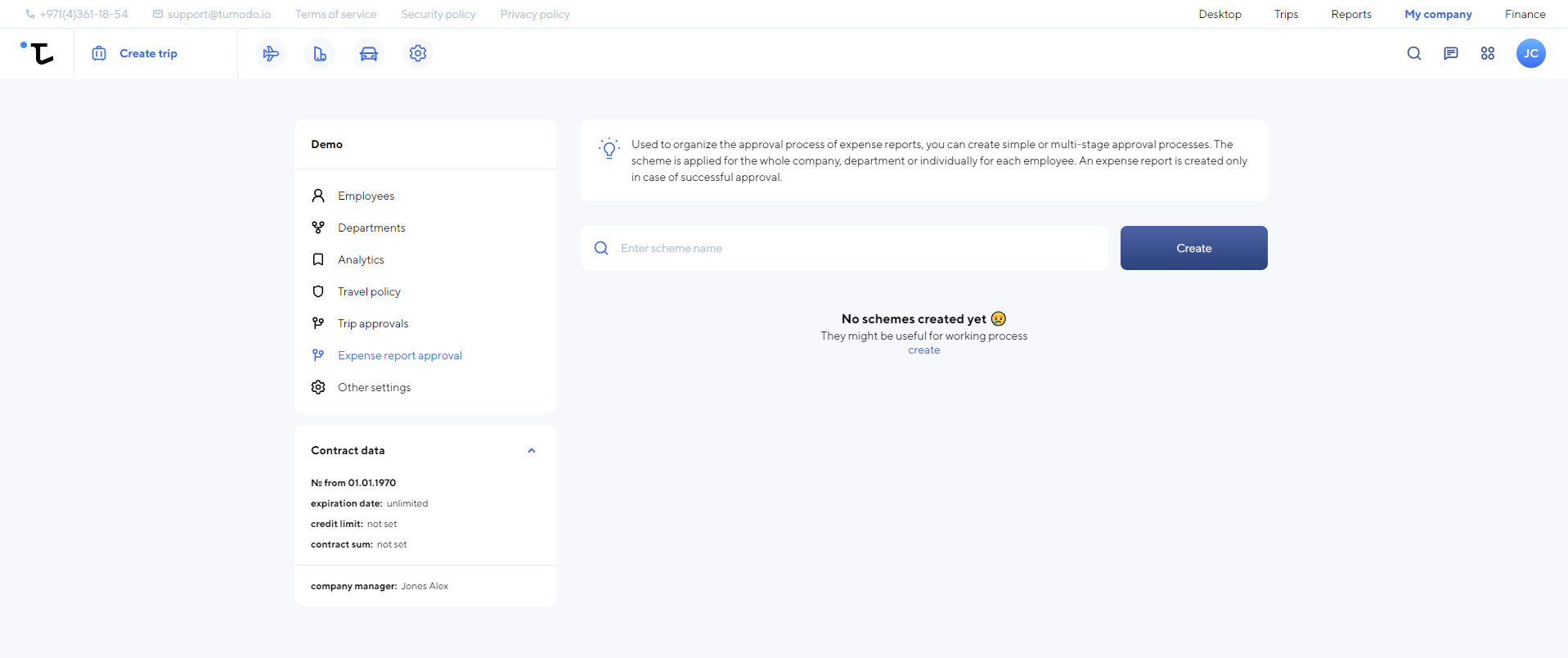This screenshot has height=658, width=1568.
Task: Click the Tumodo logo
Action: point(38,53)
